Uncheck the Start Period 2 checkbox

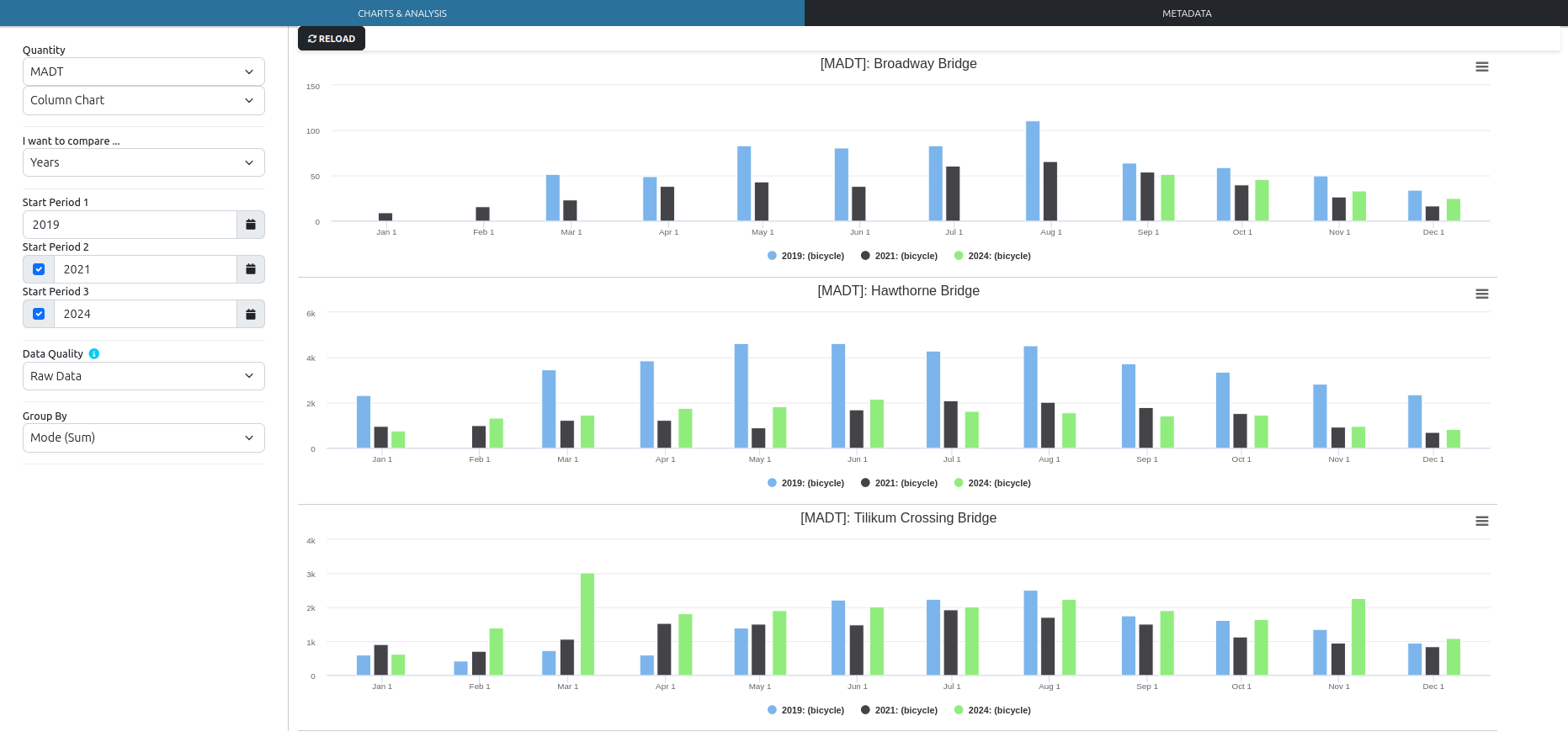pos(39,269)
